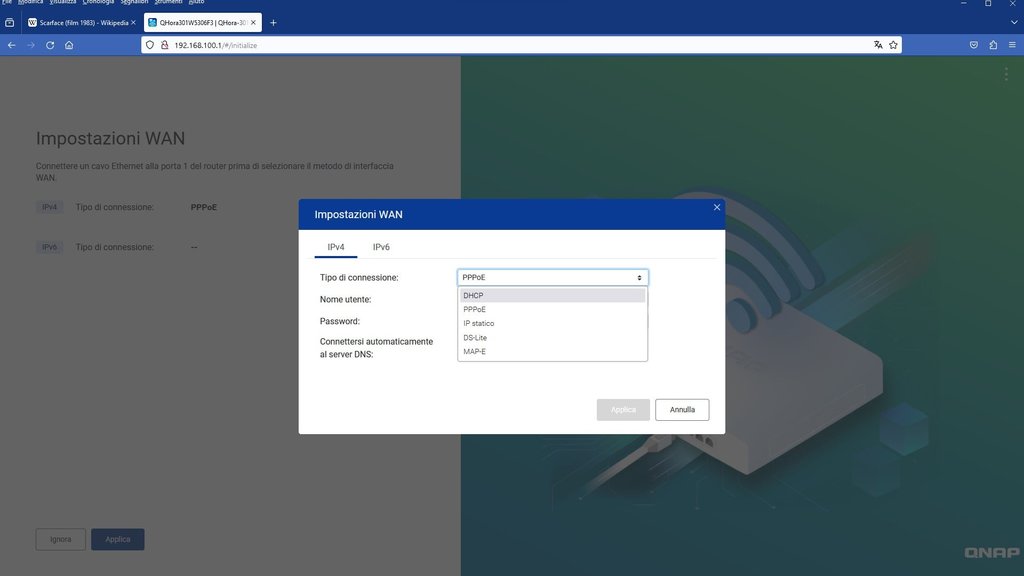Image resolution: width=1024 pixels, height=576 pixels.
Task: Select the IP statico option
Action: (552, 324)
